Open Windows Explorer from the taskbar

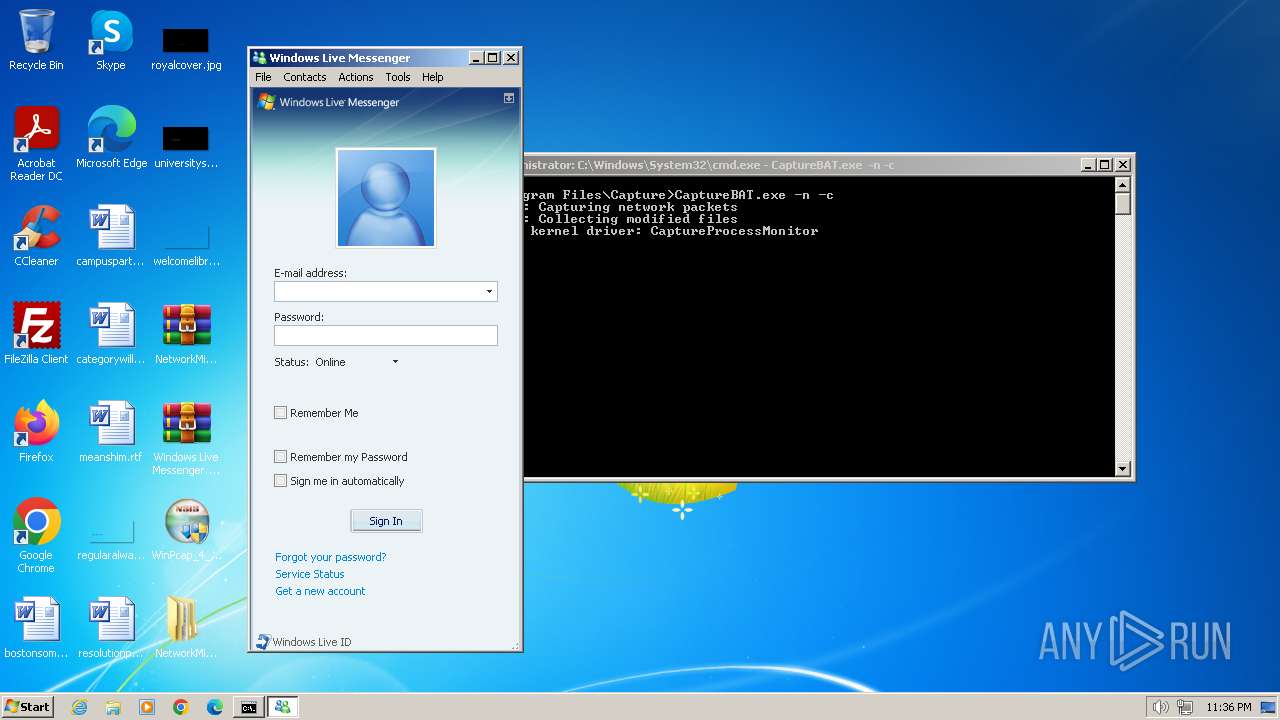pos(113,707)
